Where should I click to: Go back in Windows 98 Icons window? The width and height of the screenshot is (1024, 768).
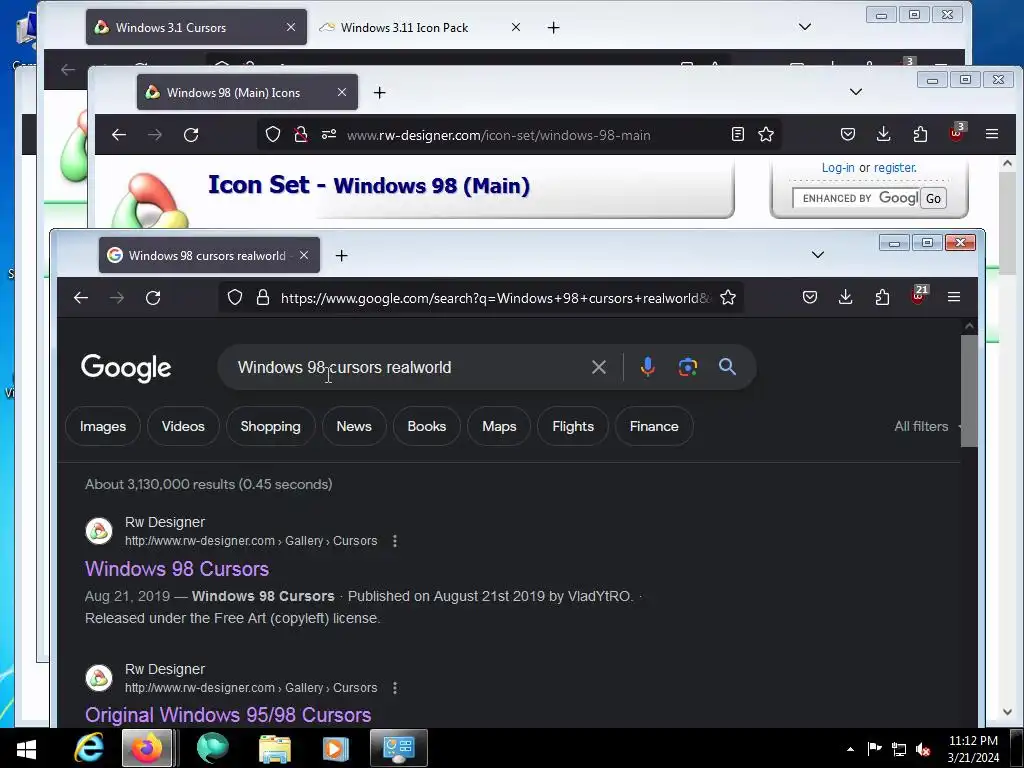[119, 135]
